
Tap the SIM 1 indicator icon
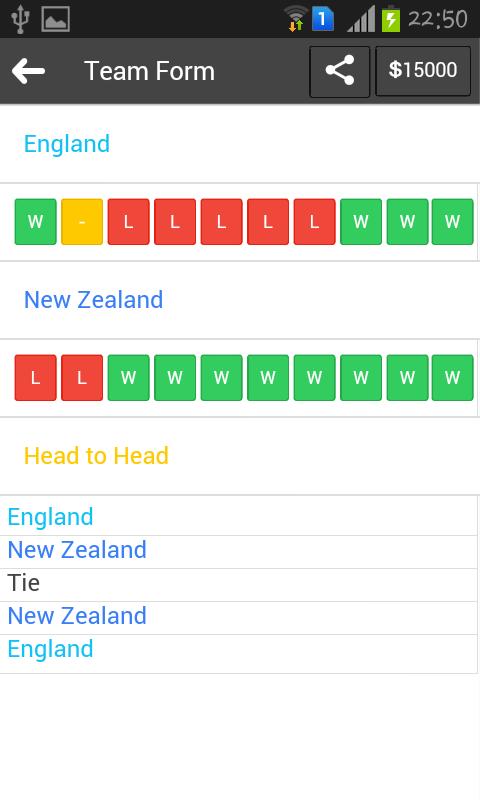[322, 19]
